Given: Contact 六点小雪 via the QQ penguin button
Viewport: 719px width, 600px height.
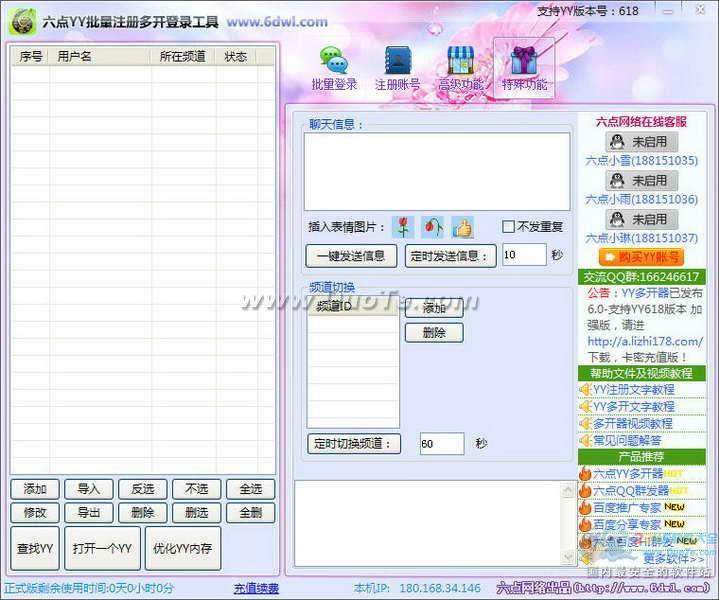Looking at the screenshot, I should [x=641, y=142].
